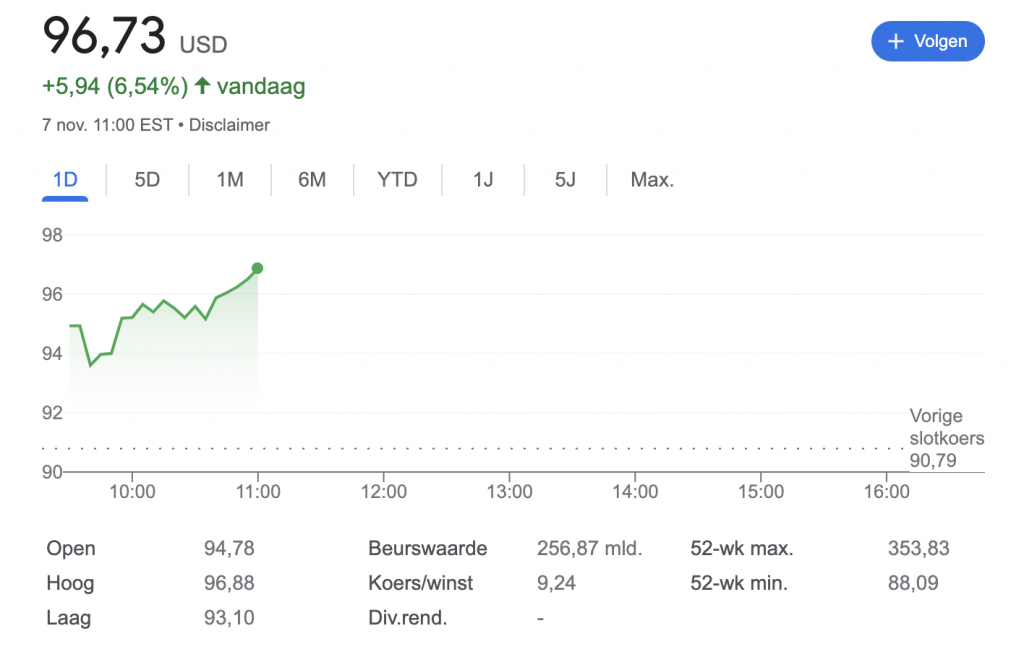Screen dimensions: 1024x652
Task: Click the 96,73 current price figure
Action: [104, 38]
